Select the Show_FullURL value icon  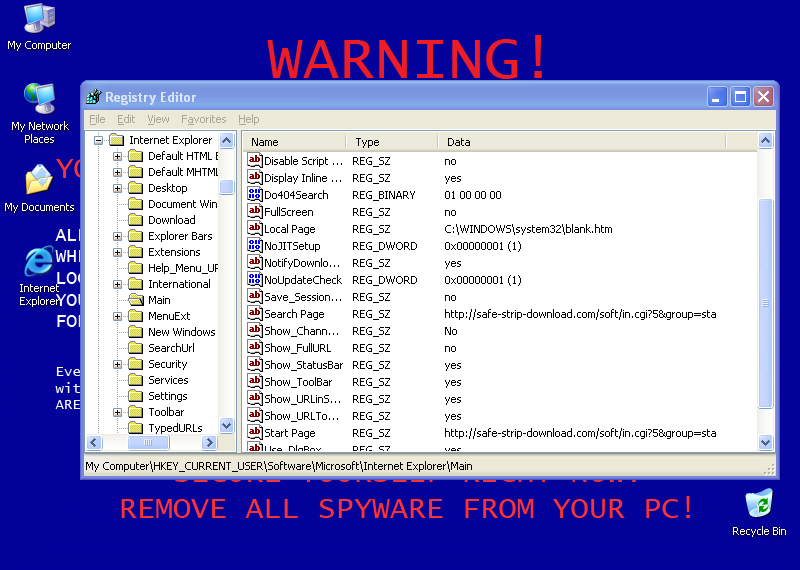[x=255, y=348]
